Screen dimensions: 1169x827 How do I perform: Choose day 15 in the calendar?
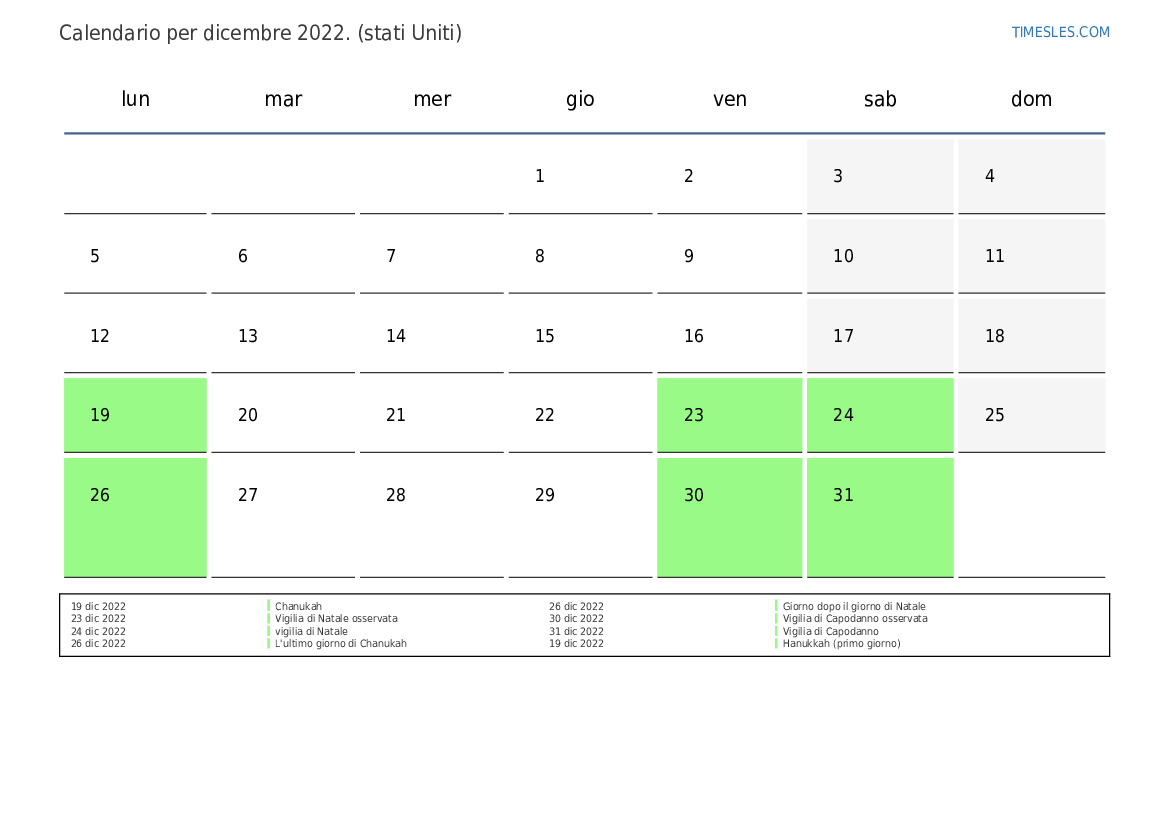(x=580, y=336)
